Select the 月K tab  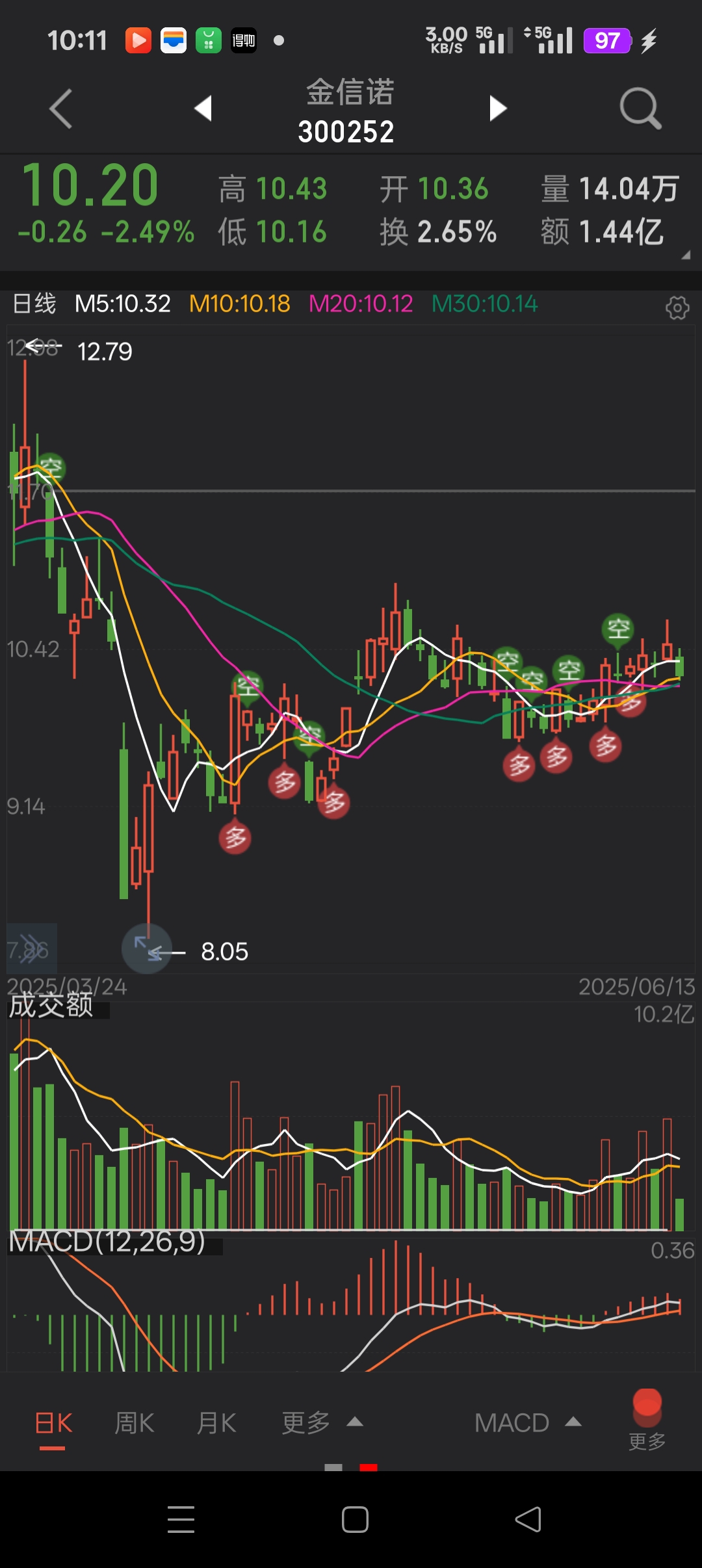click(216, 1423)
